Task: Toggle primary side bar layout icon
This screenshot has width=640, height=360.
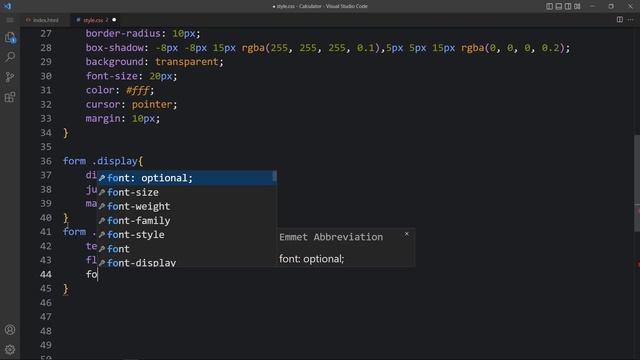Action: pyautogui.click(x=549, y=6)
